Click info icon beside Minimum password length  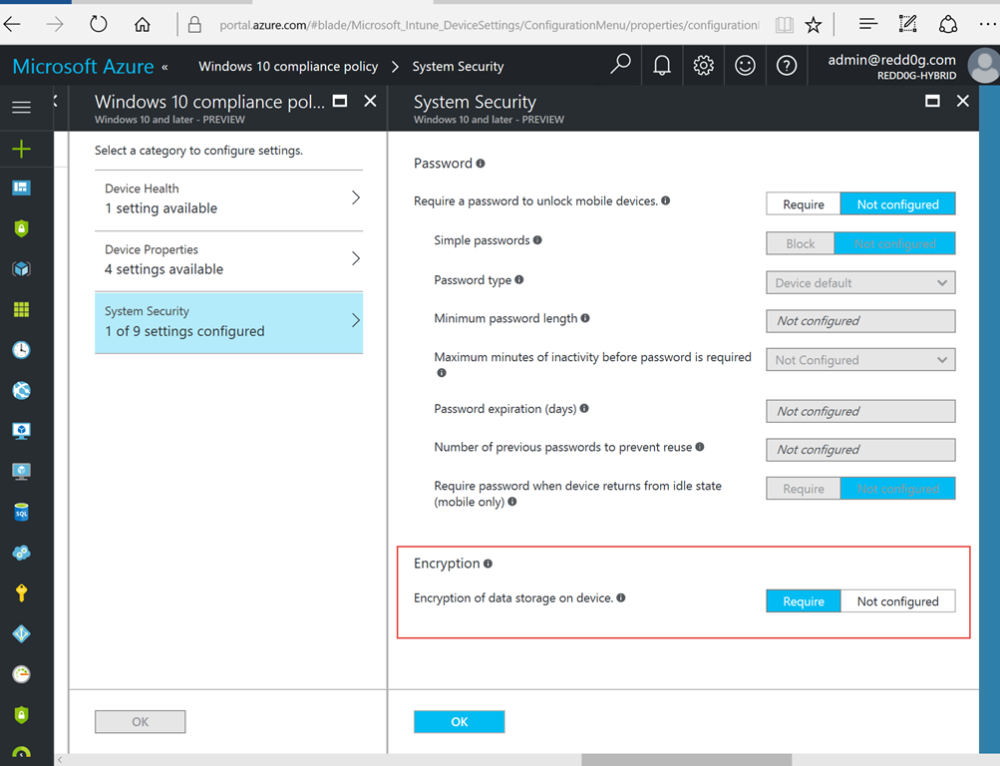585,318
